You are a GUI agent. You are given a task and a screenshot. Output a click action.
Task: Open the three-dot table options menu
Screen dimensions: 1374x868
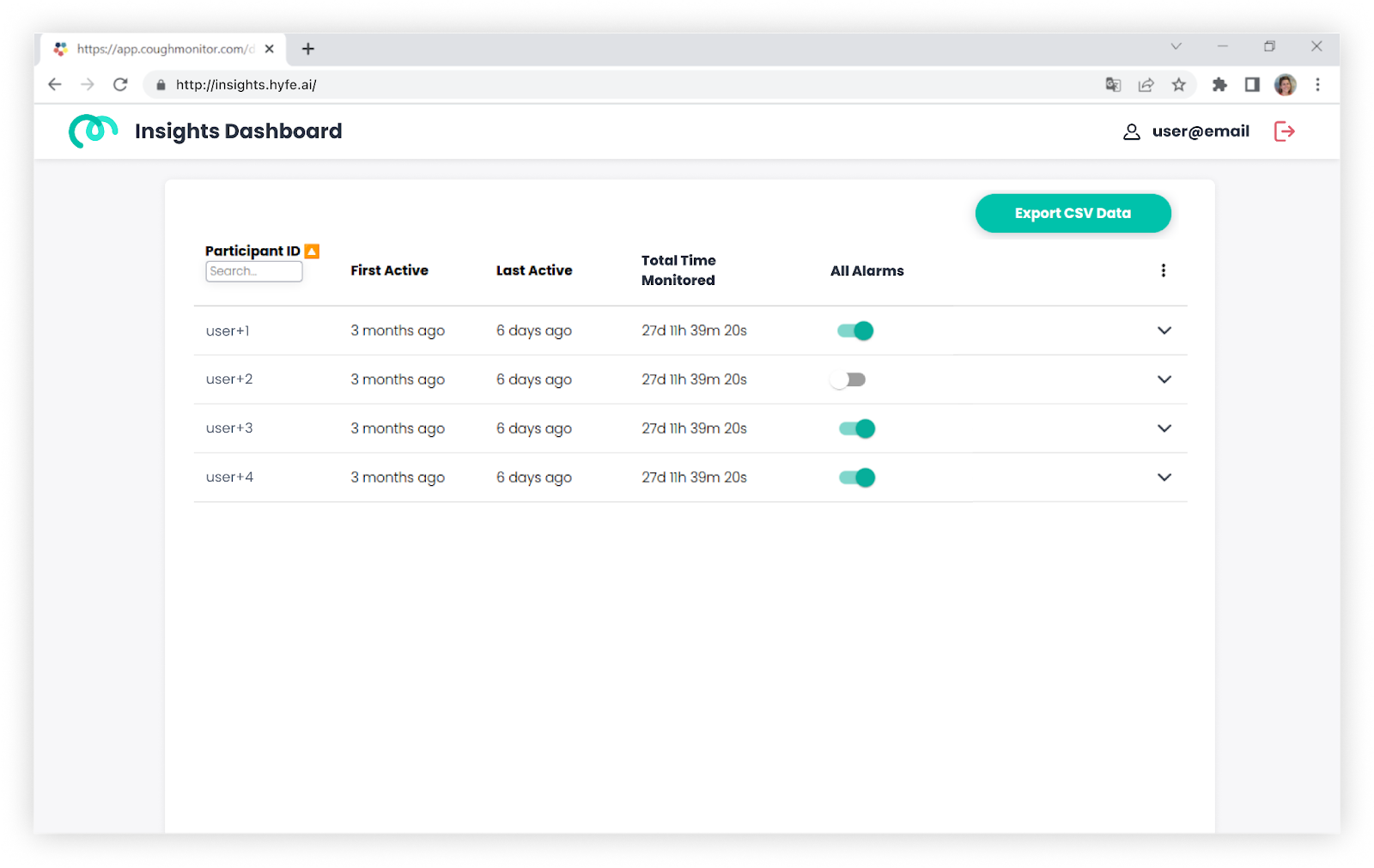coord(1164,270)
